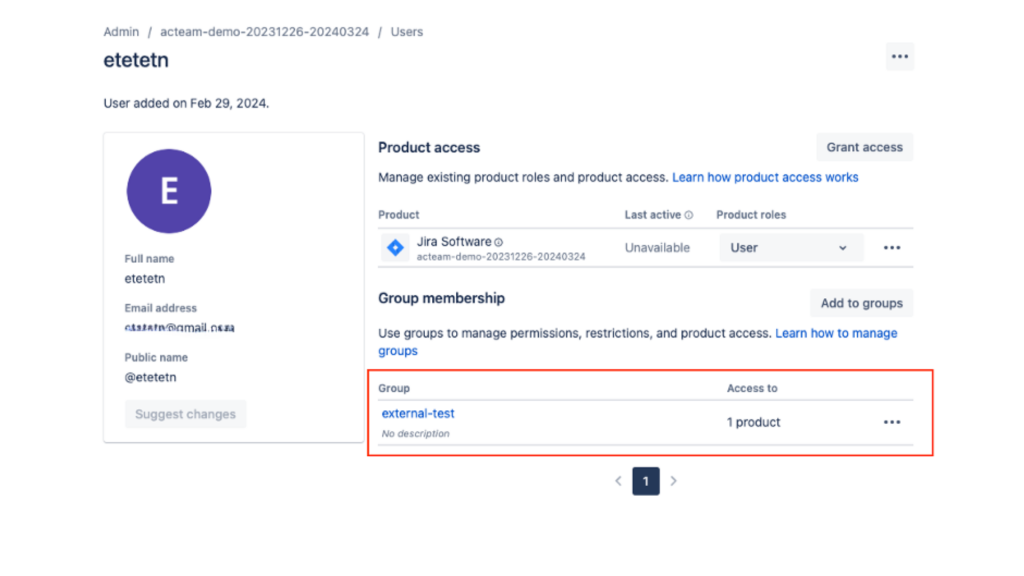Open Learn how product access works link

[765, 177]
